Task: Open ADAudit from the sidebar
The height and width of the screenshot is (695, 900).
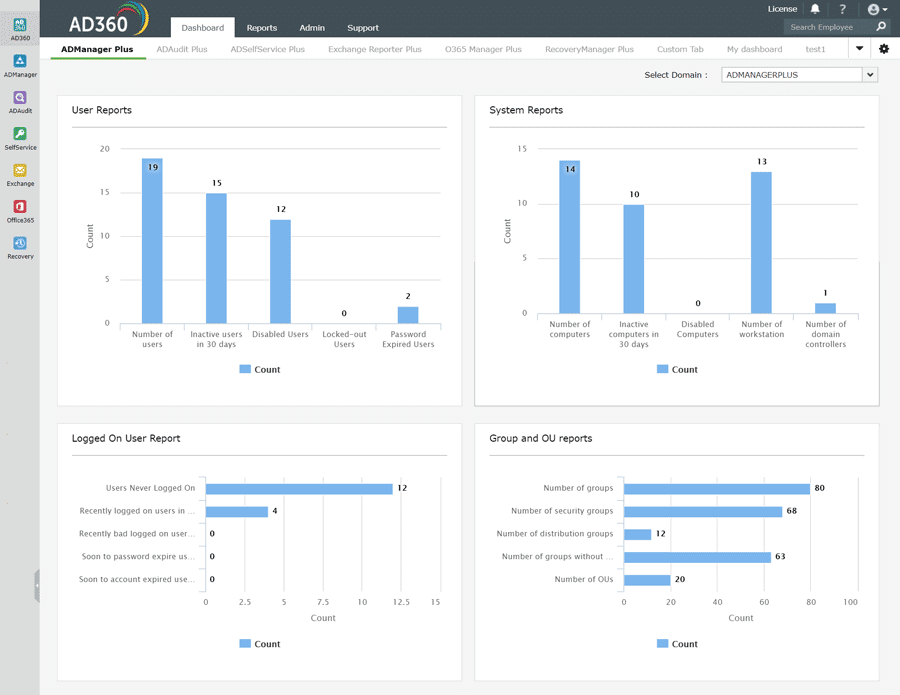Action: point(20,102)
